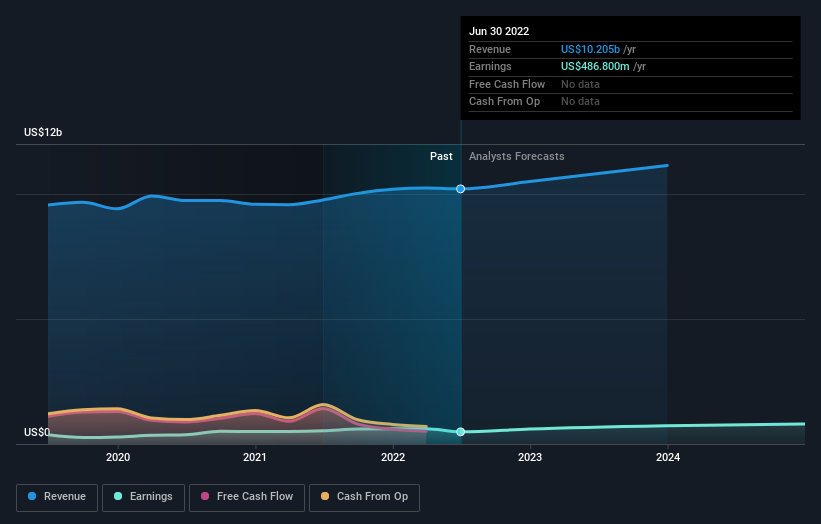The width and height of the screenshot is (821, 524).
Task: Toggle the Earnings legend button
Action: point(143,497)
